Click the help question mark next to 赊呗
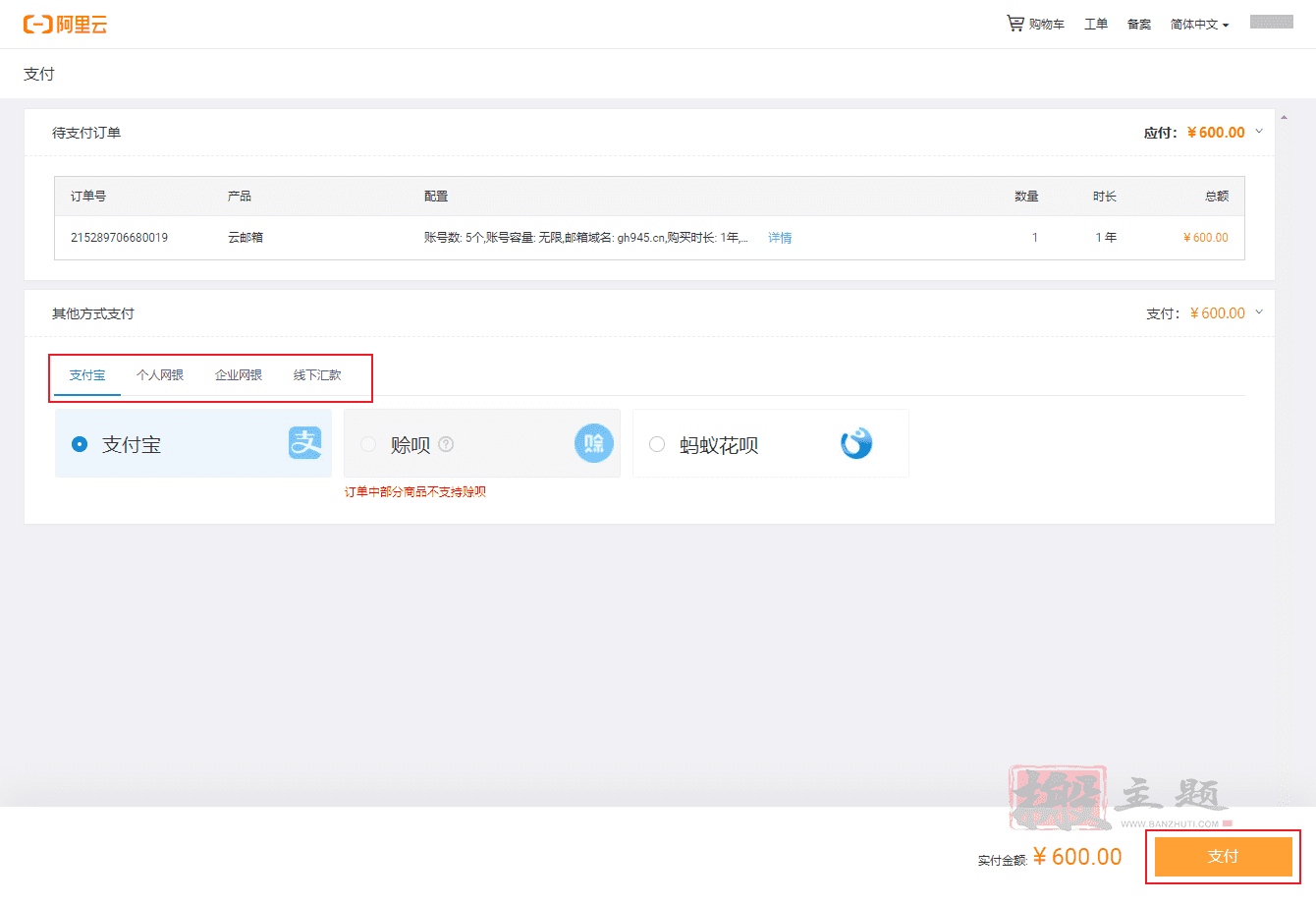1316x905 pixels. pyautogui.click(x=446, y=444)
